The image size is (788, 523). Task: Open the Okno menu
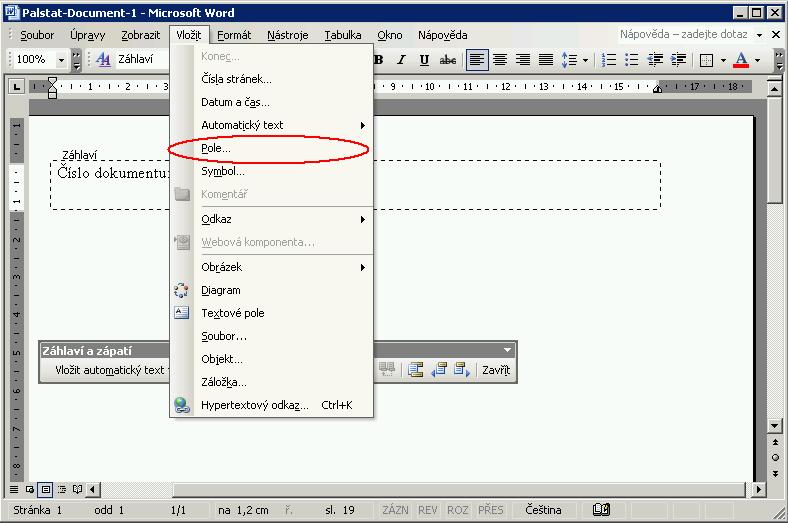390,35
